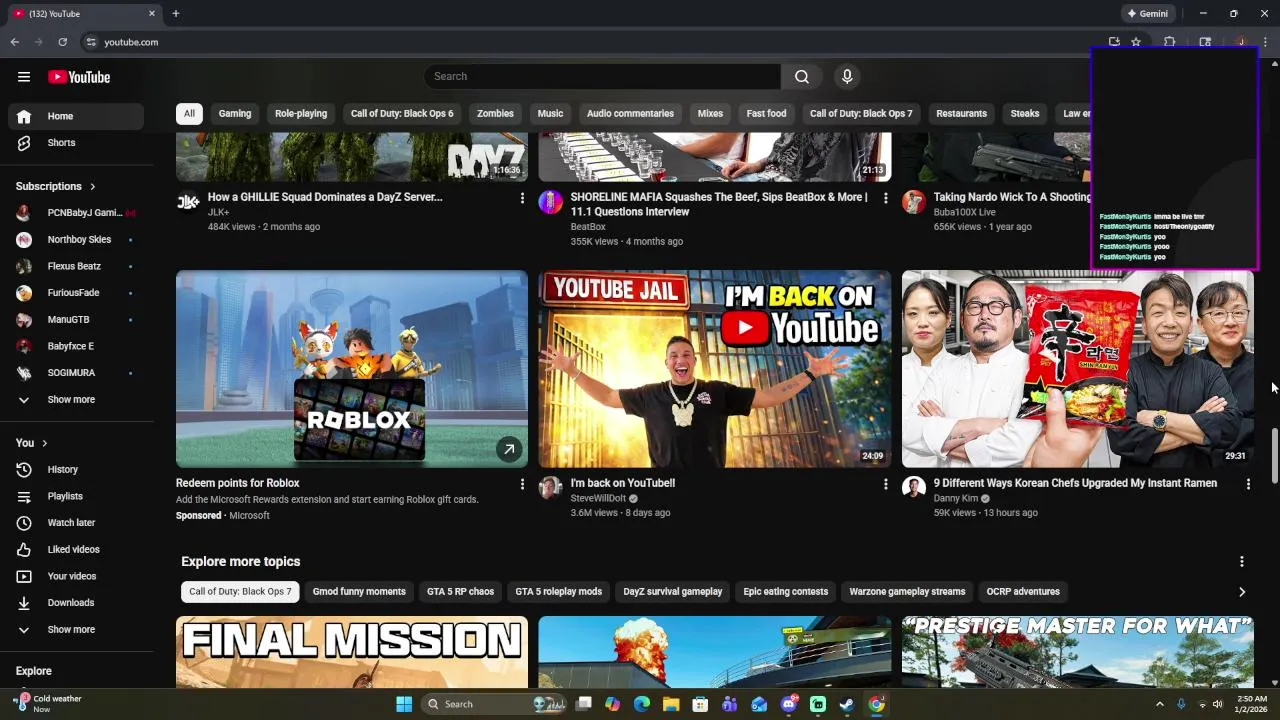Open History in the sidebar
The width and height of the screenshot is (1280, 720).
(76, 469)
